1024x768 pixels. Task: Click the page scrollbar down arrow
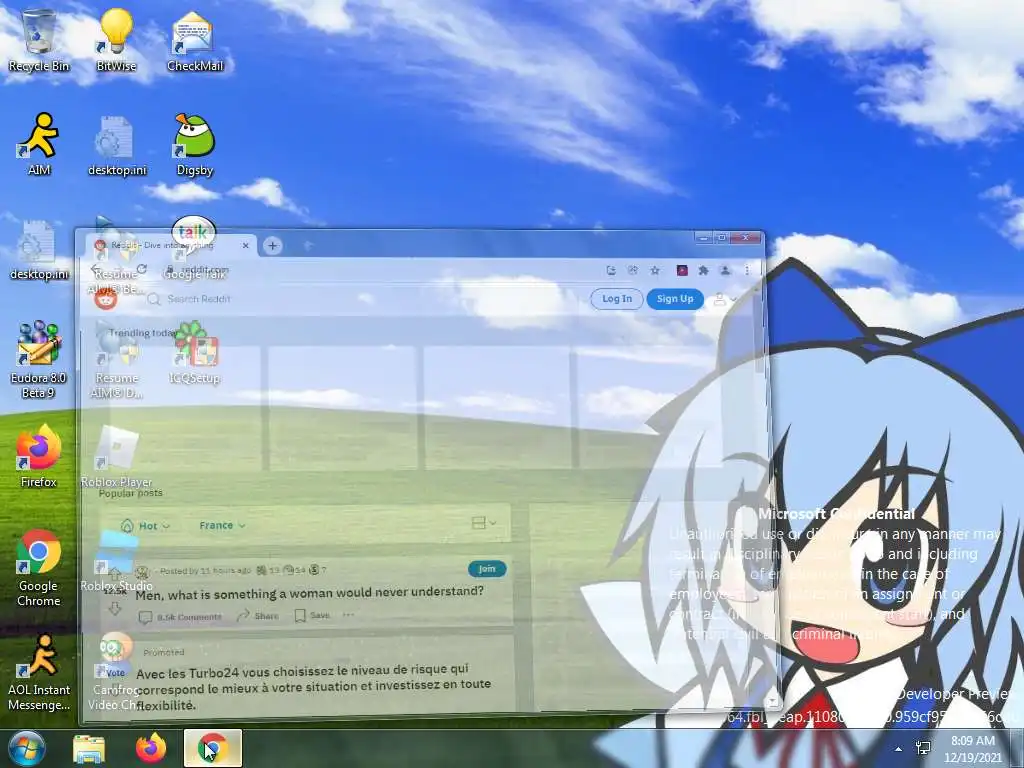(x=773, y=701)
